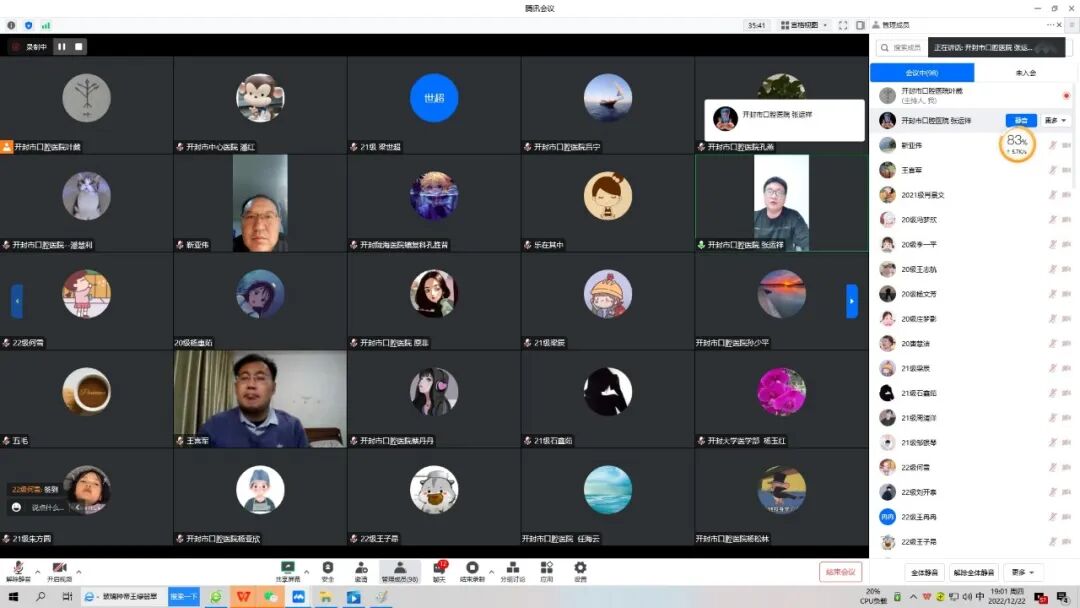Open the Windows Start menu
1080x608 pixels.
13,597
